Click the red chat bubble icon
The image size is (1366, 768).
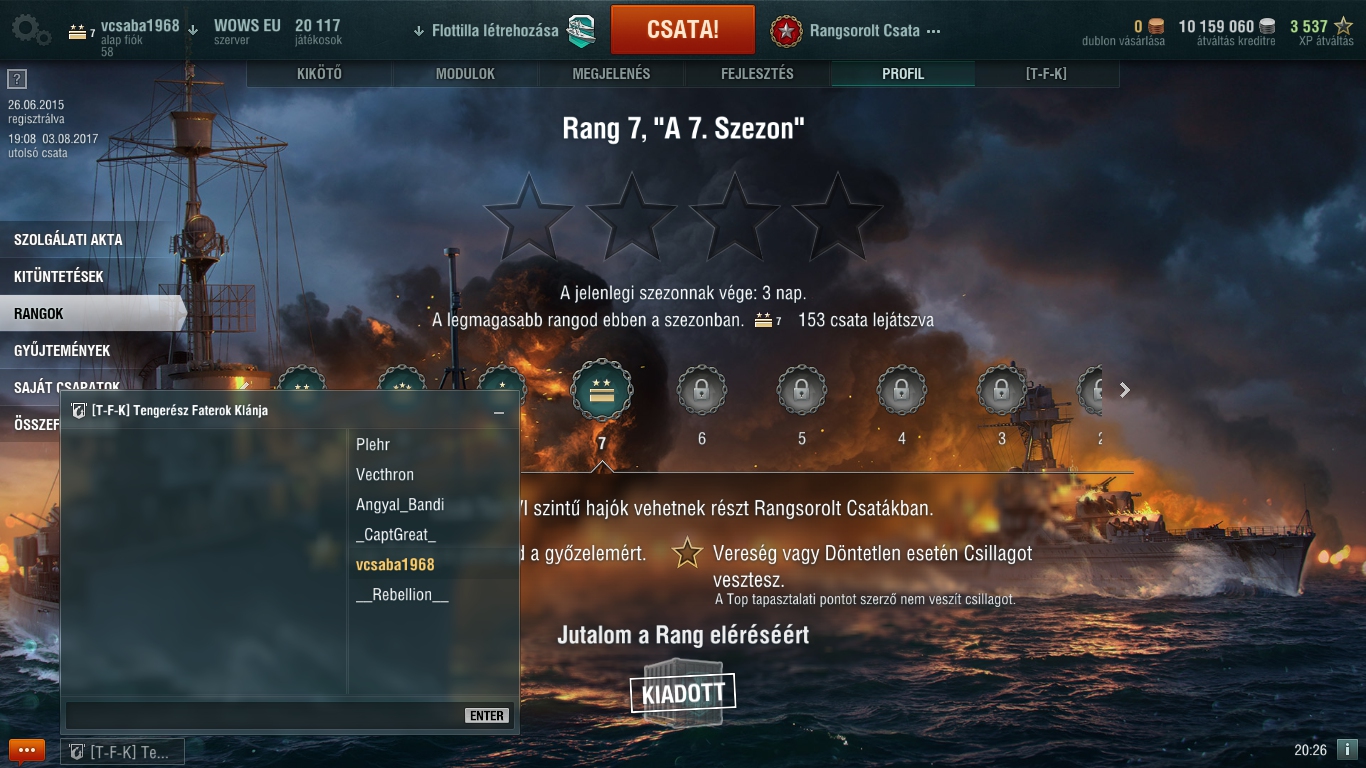coord(27,751)
